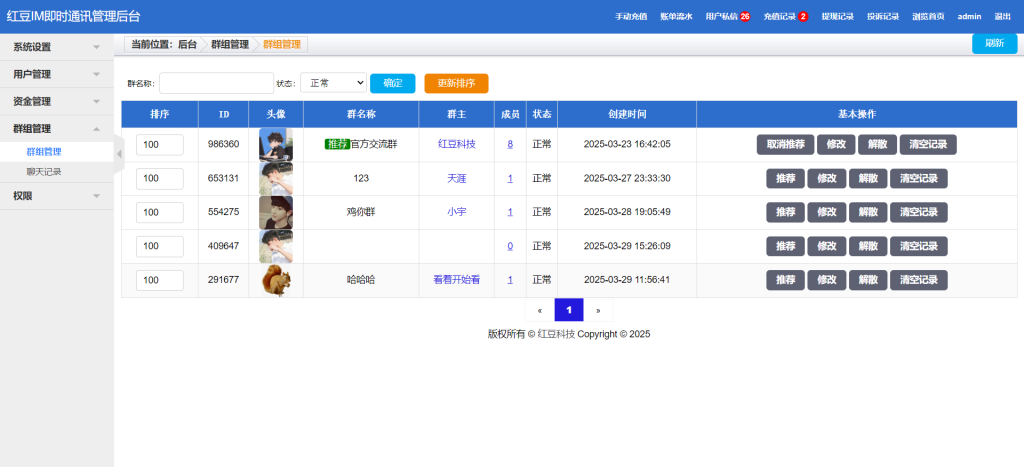
Task: Open 聊天记录 in the sidebar
Action: click(x=44, y=172)
